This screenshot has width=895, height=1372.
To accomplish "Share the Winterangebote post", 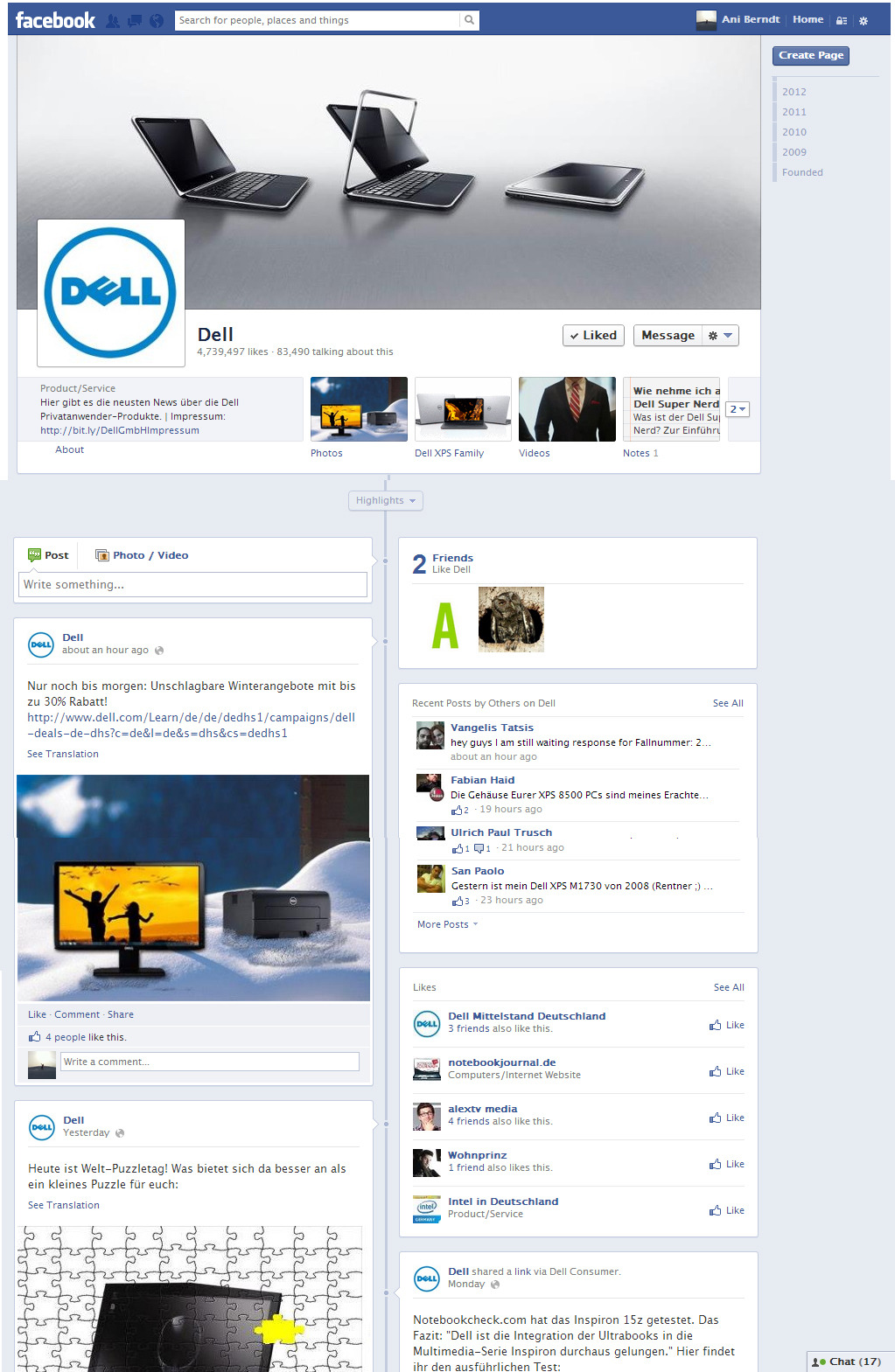I will (x=121, y=1014).
